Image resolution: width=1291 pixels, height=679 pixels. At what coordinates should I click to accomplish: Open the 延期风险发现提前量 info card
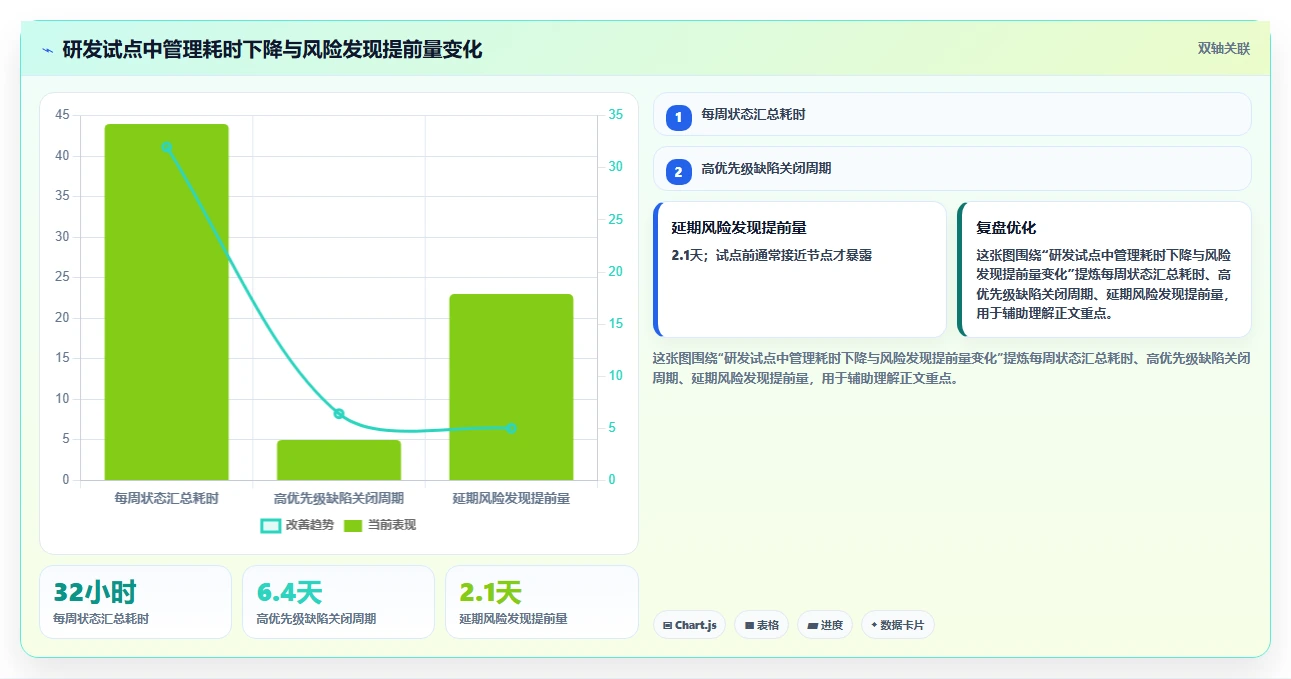click(x=800, y=270)
